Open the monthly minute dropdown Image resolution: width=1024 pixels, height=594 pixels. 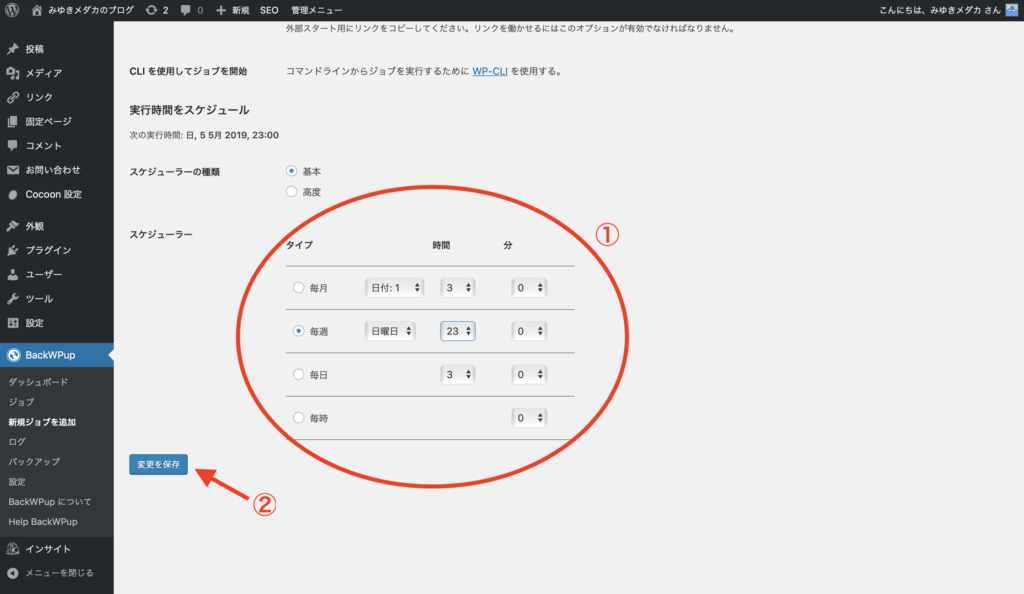[x=528, y=288]
